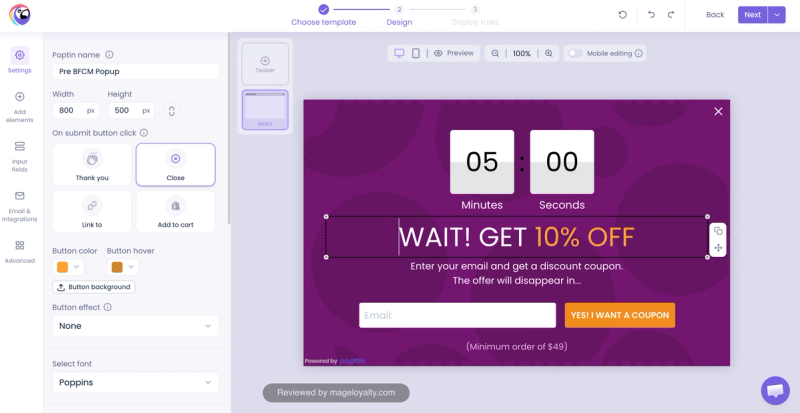The image size is (800, 413).
Task: Duplicate the selected headline element
Action: point(718,231)
